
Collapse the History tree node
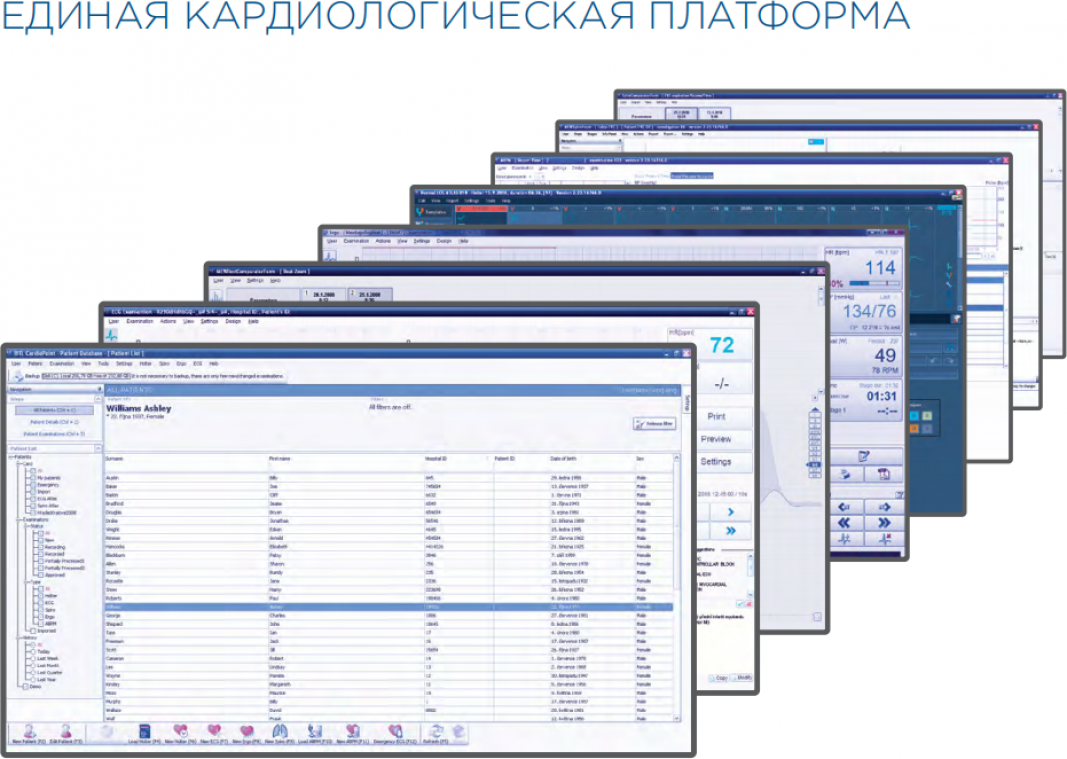click(x=19, y=637)
